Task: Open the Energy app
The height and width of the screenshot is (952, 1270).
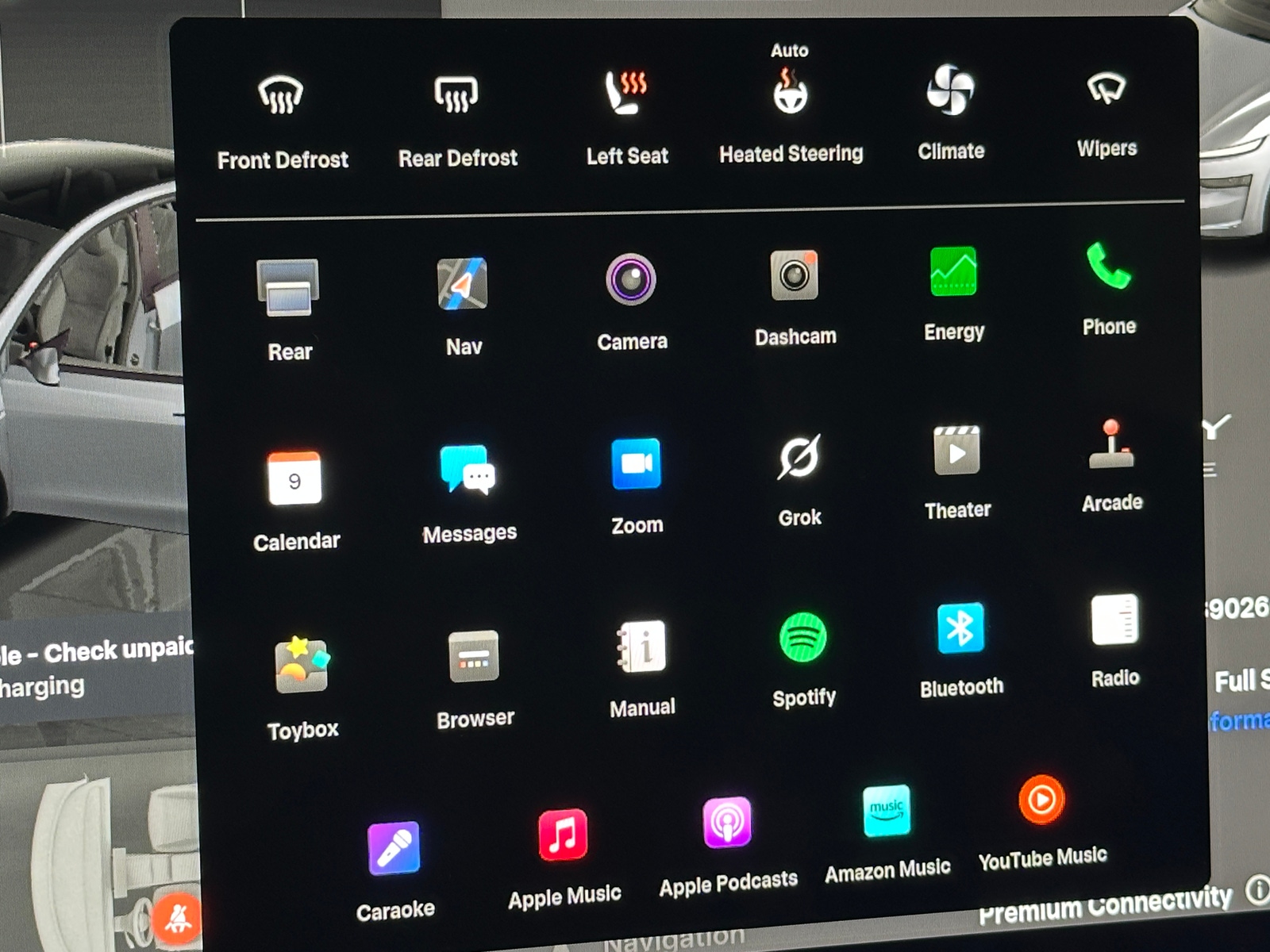Action: (953, 272)
